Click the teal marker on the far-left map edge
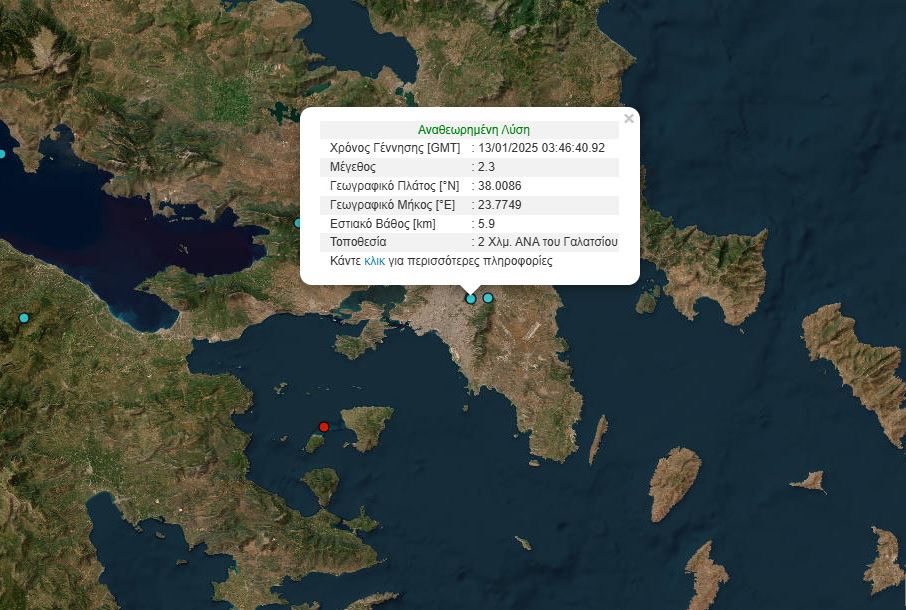 pyautogui.click(x=2, y=152)
